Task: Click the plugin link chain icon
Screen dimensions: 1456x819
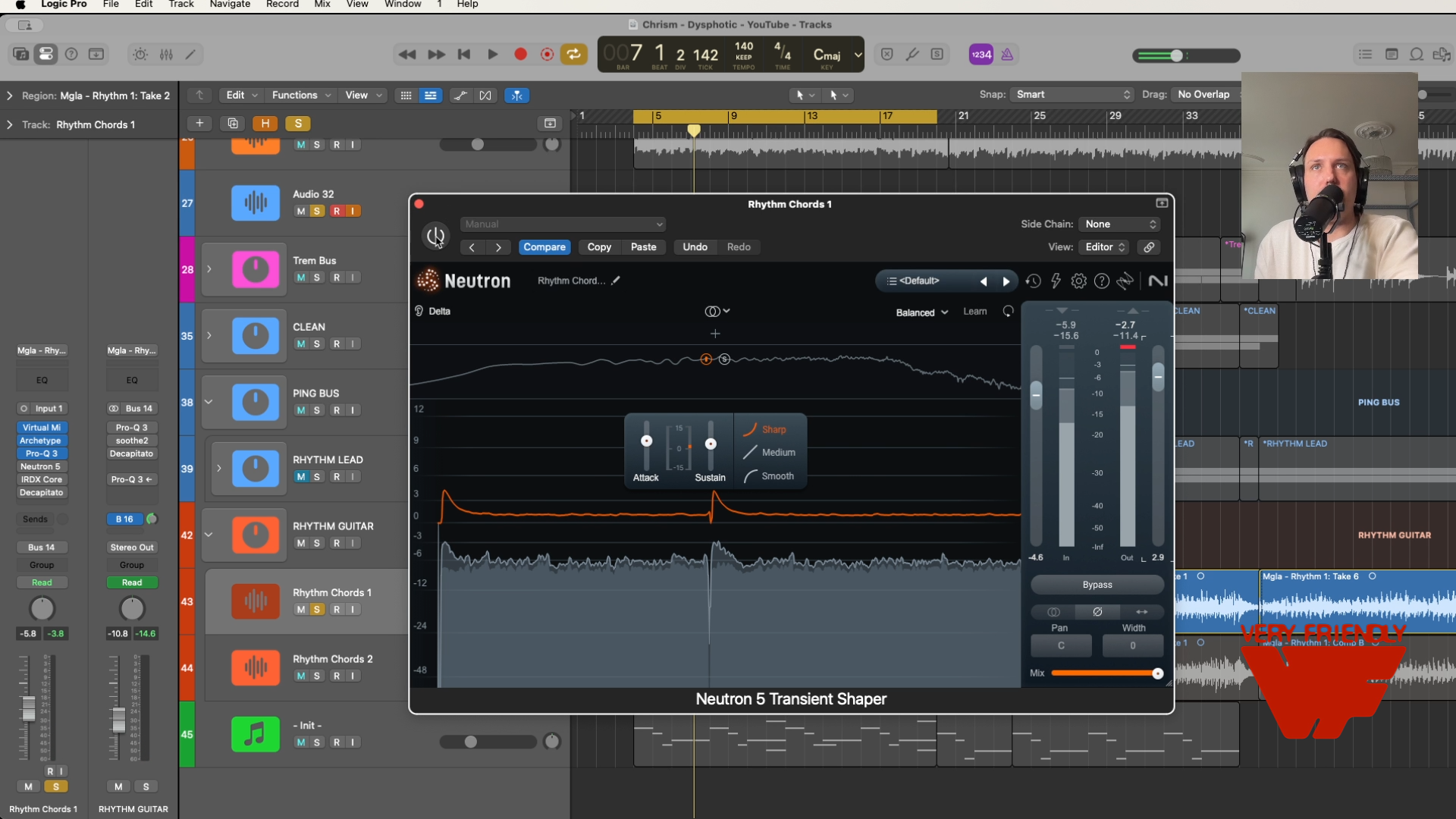Action: tap(1149, 247)
